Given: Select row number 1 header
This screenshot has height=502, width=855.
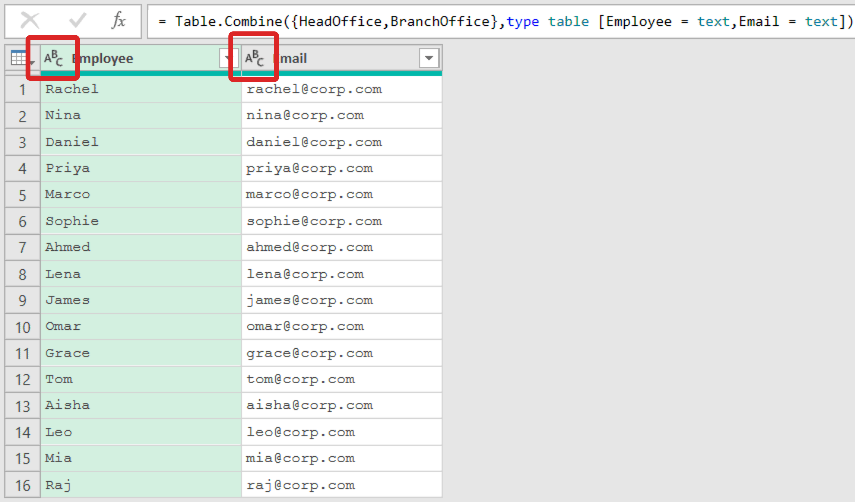Looking at the screenshot, I should (x=22, y=89).
